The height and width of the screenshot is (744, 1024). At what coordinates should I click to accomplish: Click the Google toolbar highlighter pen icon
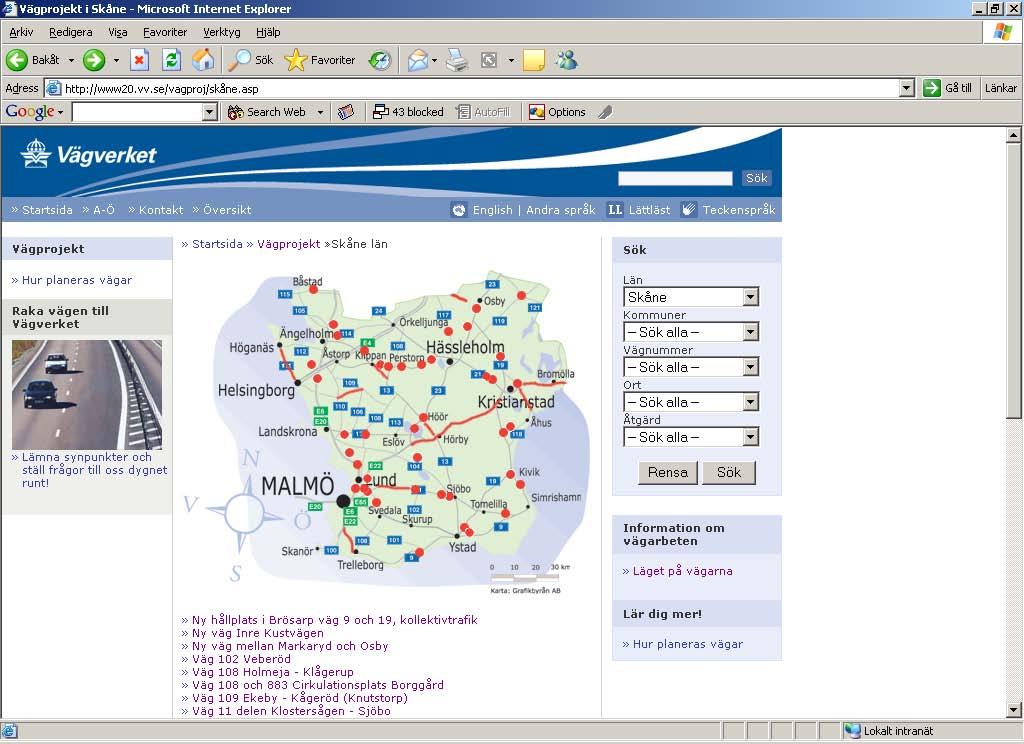coord(605,112)
